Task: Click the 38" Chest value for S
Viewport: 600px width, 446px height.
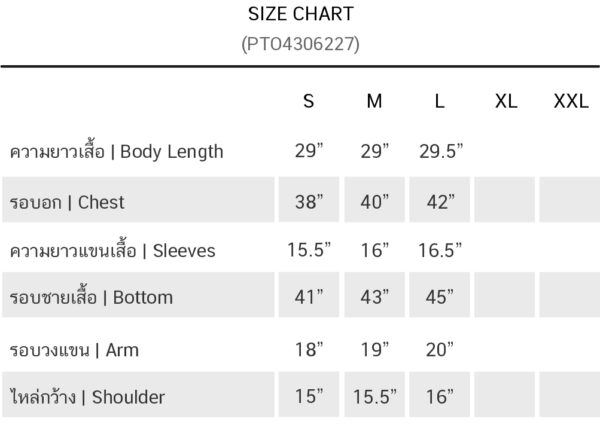Action: click(309, 202)
